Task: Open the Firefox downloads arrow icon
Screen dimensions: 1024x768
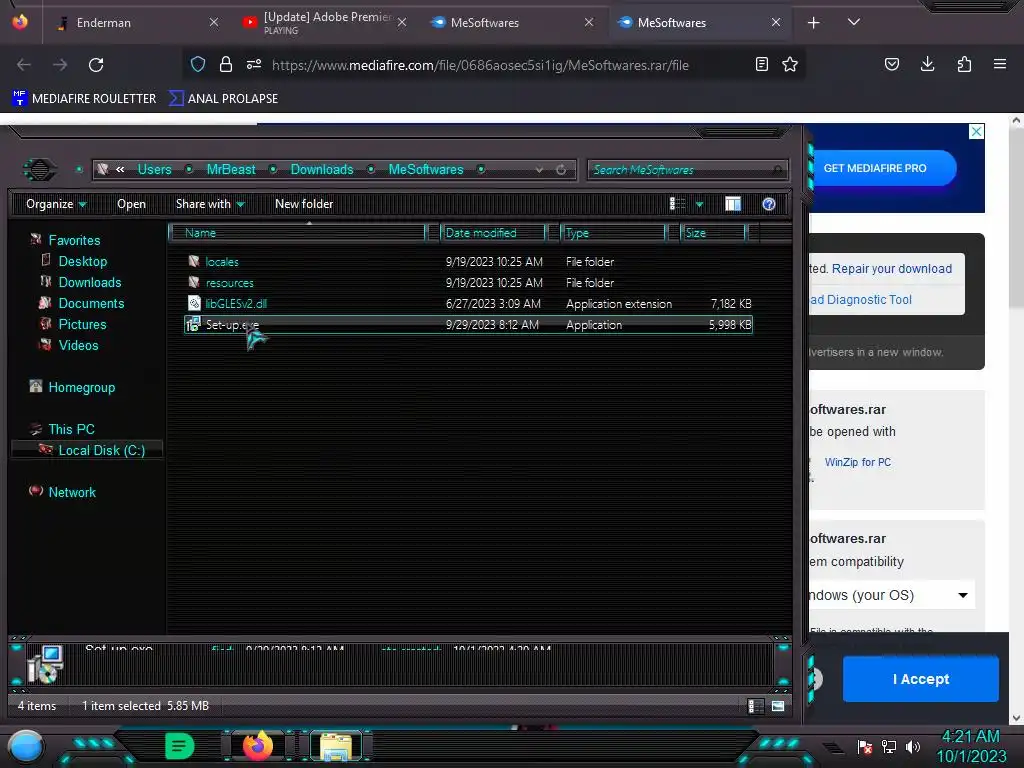Action: [x=927, y=64]
